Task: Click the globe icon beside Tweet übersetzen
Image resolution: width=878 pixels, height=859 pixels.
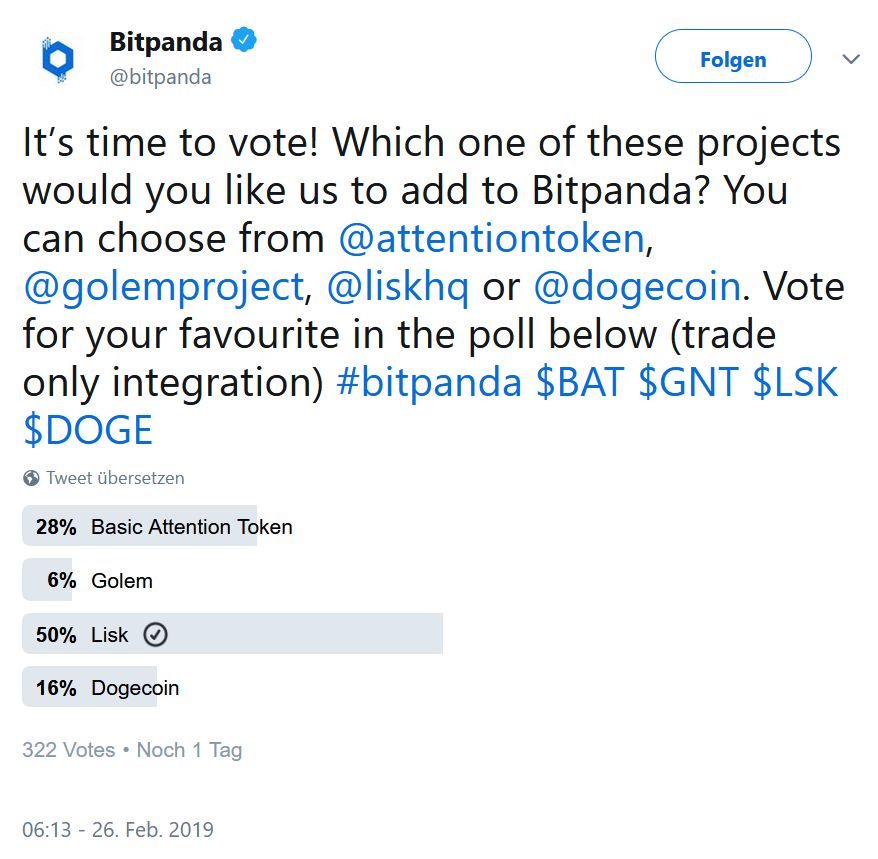Action: [31, 478]
